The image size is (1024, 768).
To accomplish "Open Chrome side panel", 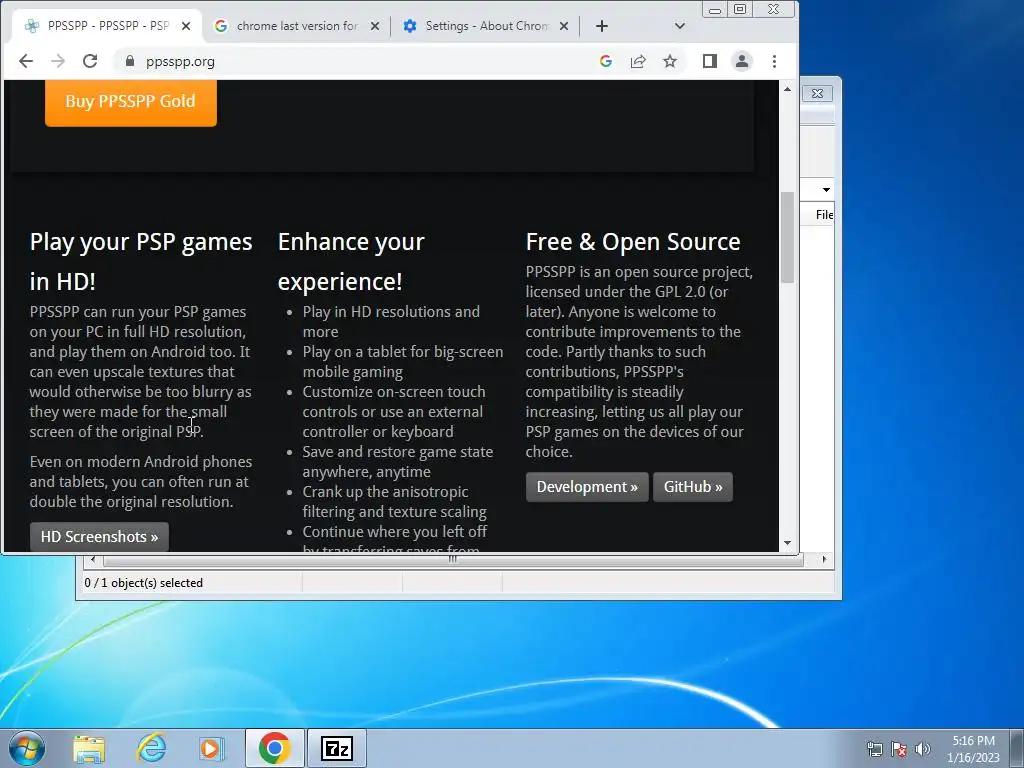I will click(710, 61).
